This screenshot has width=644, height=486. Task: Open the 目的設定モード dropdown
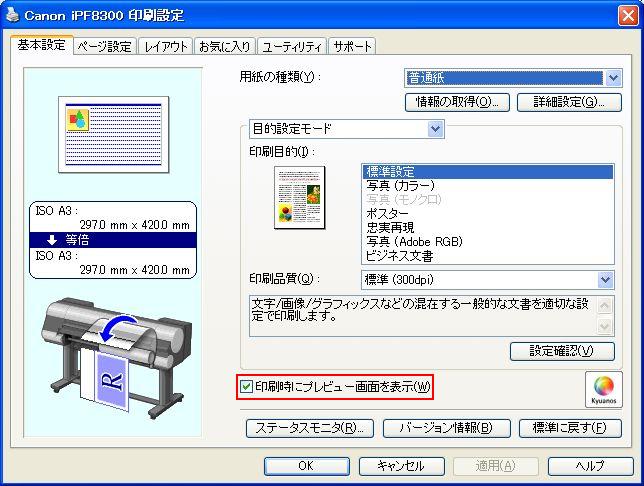347,129
